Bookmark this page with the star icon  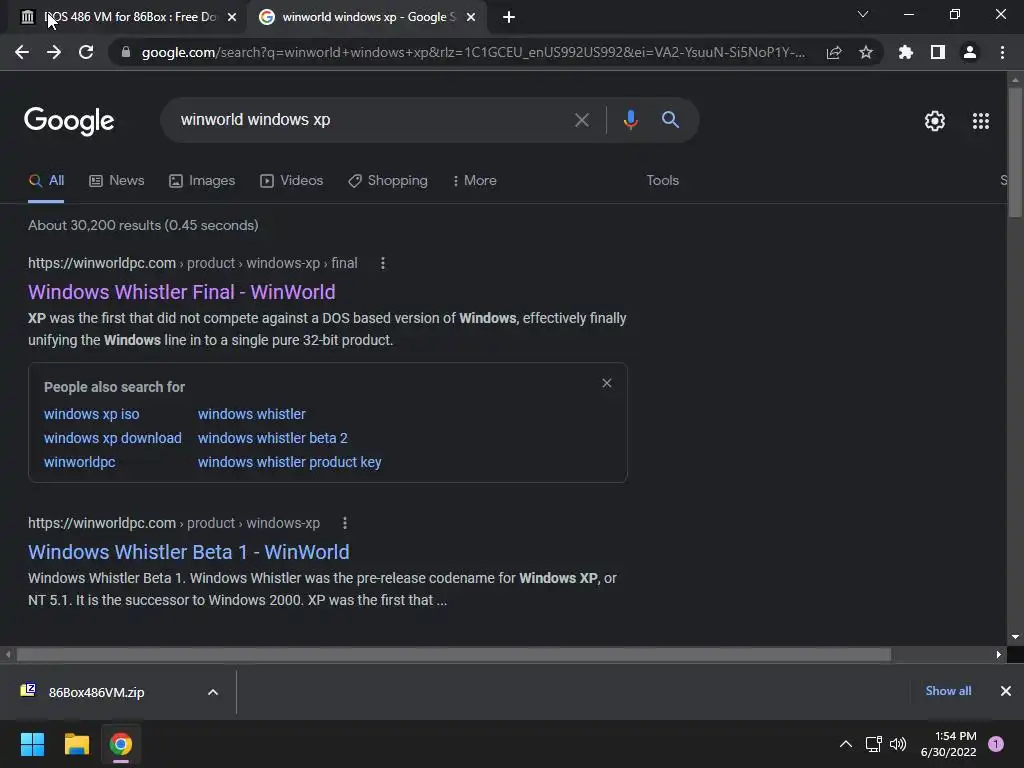866,52
